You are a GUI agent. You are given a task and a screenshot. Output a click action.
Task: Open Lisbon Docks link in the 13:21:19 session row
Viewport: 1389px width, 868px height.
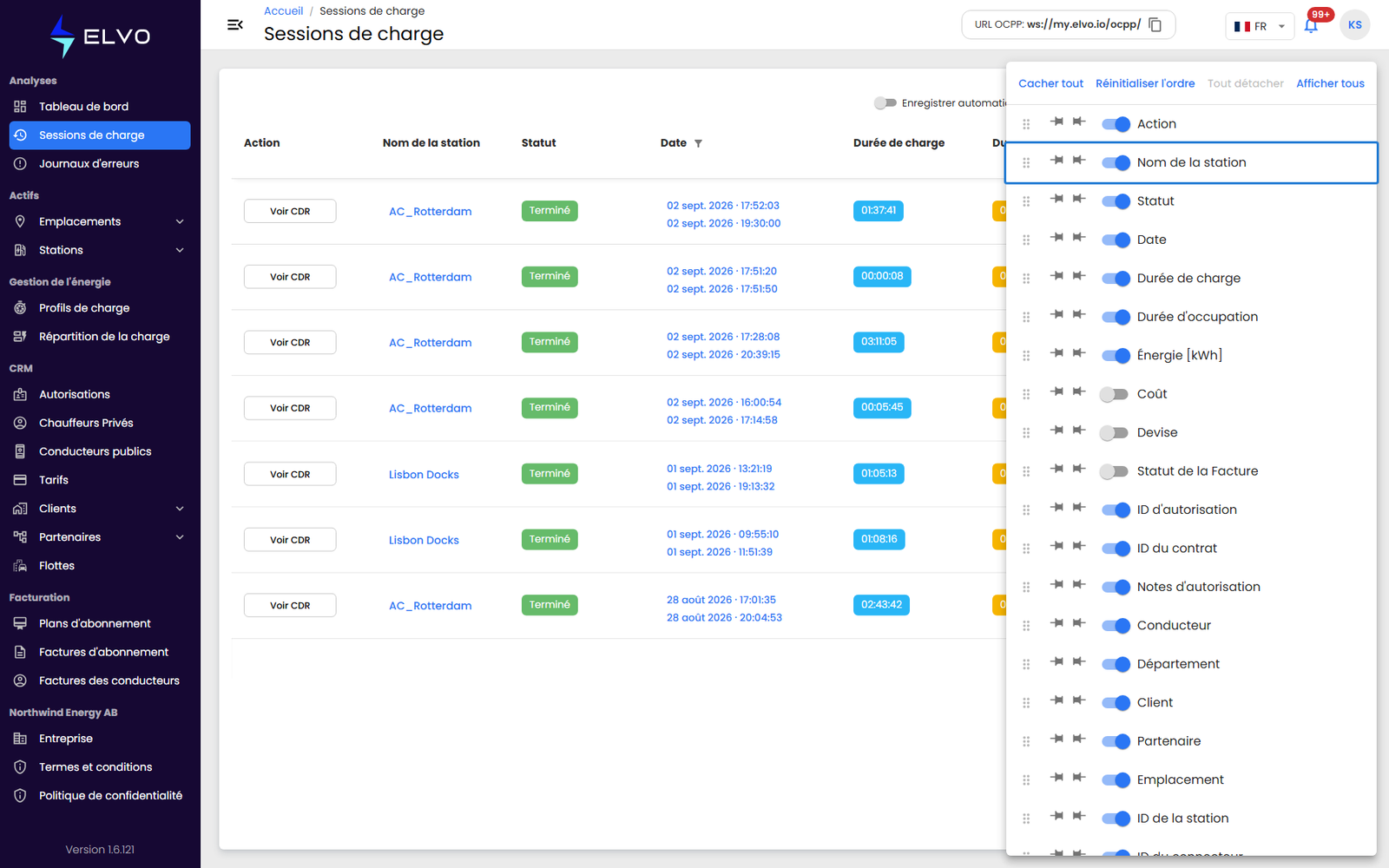pyautogui.click(x=424, y=475)
